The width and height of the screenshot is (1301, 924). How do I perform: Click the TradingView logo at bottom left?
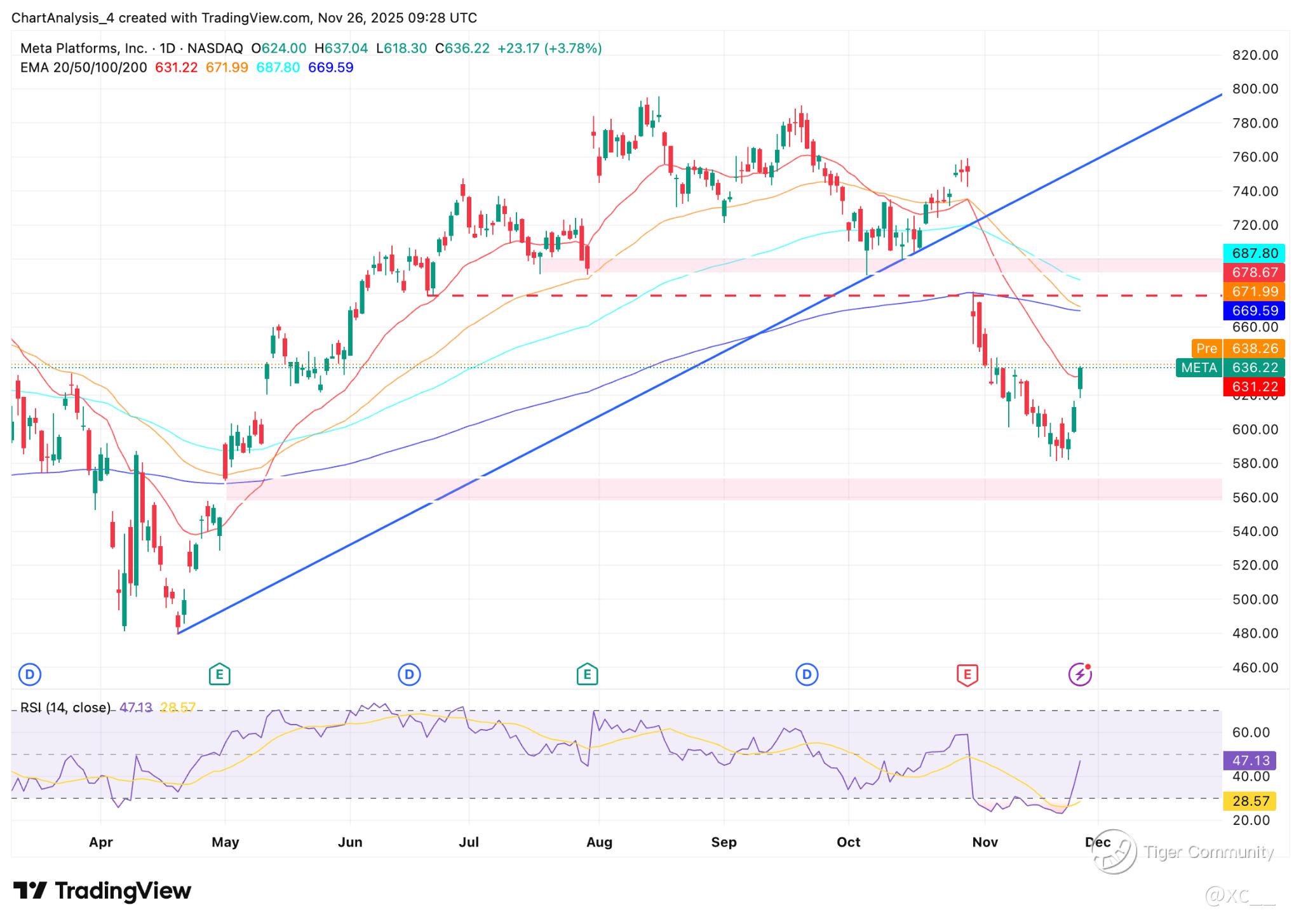[102, 890]
